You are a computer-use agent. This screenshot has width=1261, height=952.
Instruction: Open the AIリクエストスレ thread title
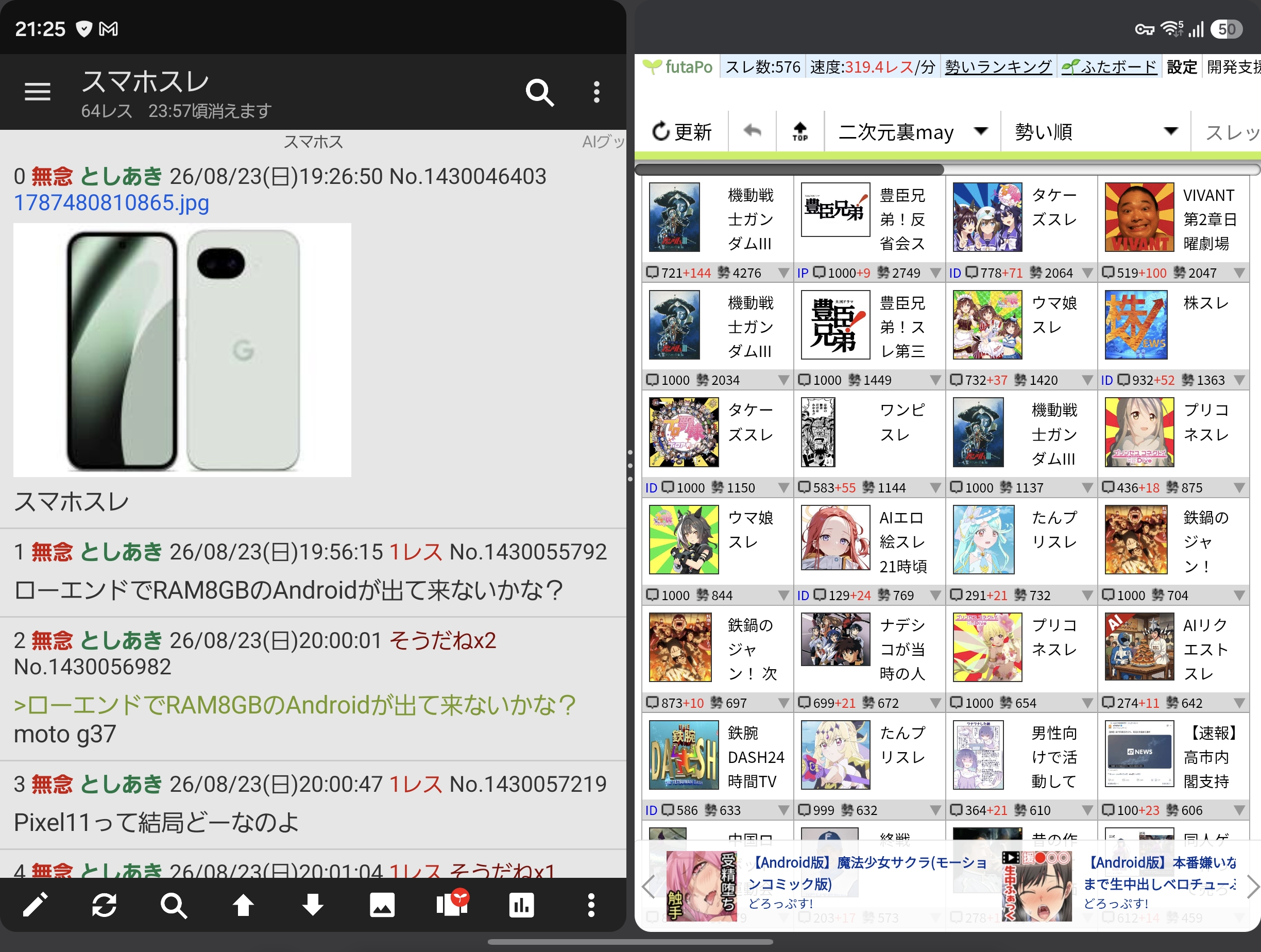coord(1206,649)
